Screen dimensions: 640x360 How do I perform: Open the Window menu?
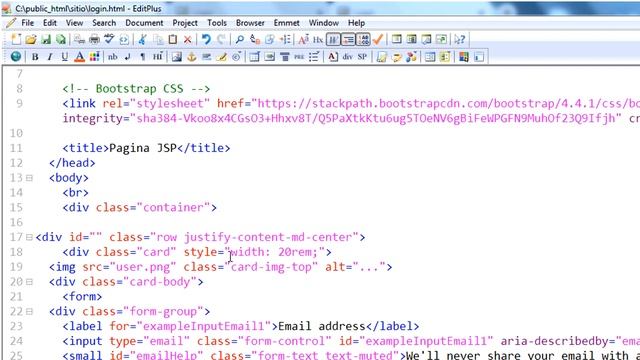pyautogui.click(x=324, y=23)
